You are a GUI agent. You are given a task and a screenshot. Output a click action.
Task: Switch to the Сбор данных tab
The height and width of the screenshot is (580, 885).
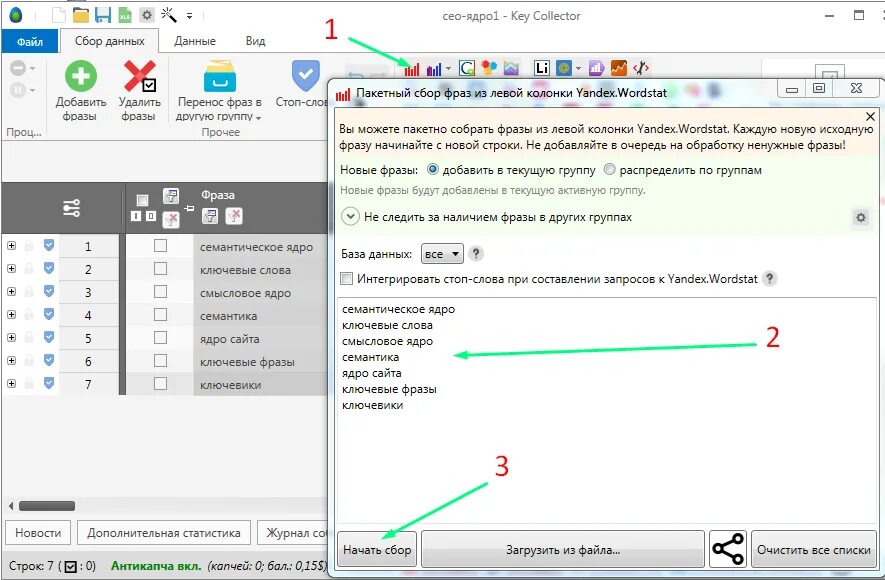point(109,41)
